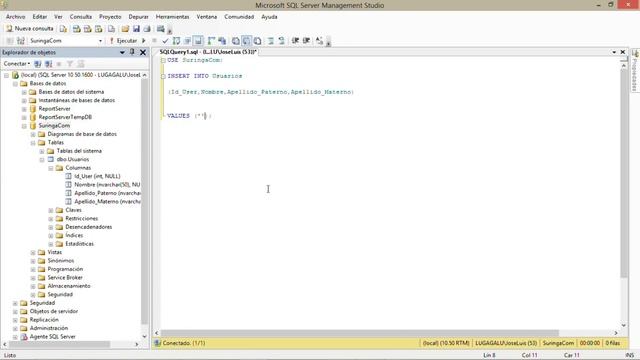Specify values for template parameters icon
The image size is (640, 360).
(319, 41)
